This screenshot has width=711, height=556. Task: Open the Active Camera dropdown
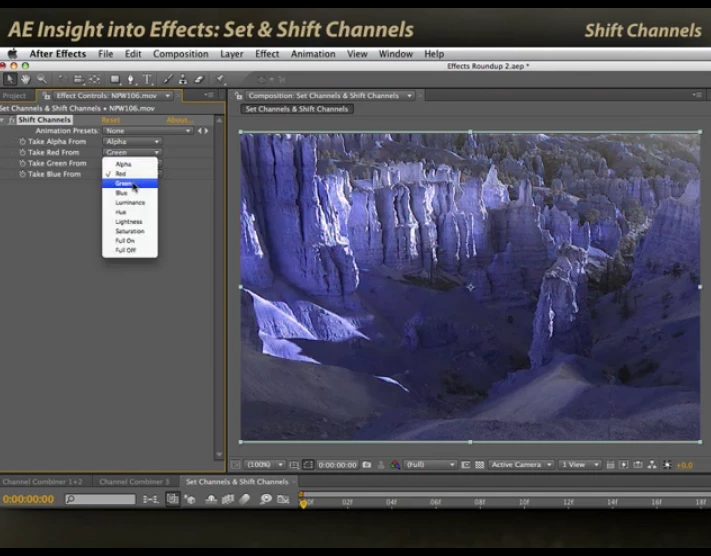point(521,465)
